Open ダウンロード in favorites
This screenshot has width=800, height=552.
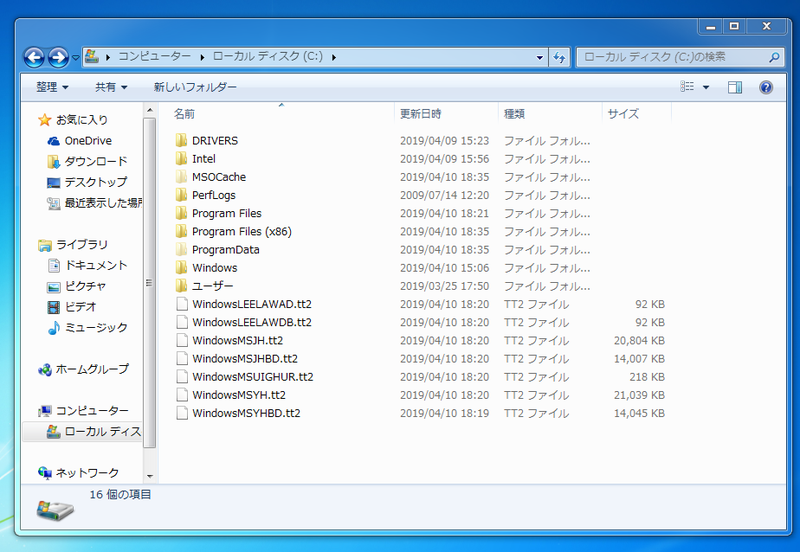point(96,162)
